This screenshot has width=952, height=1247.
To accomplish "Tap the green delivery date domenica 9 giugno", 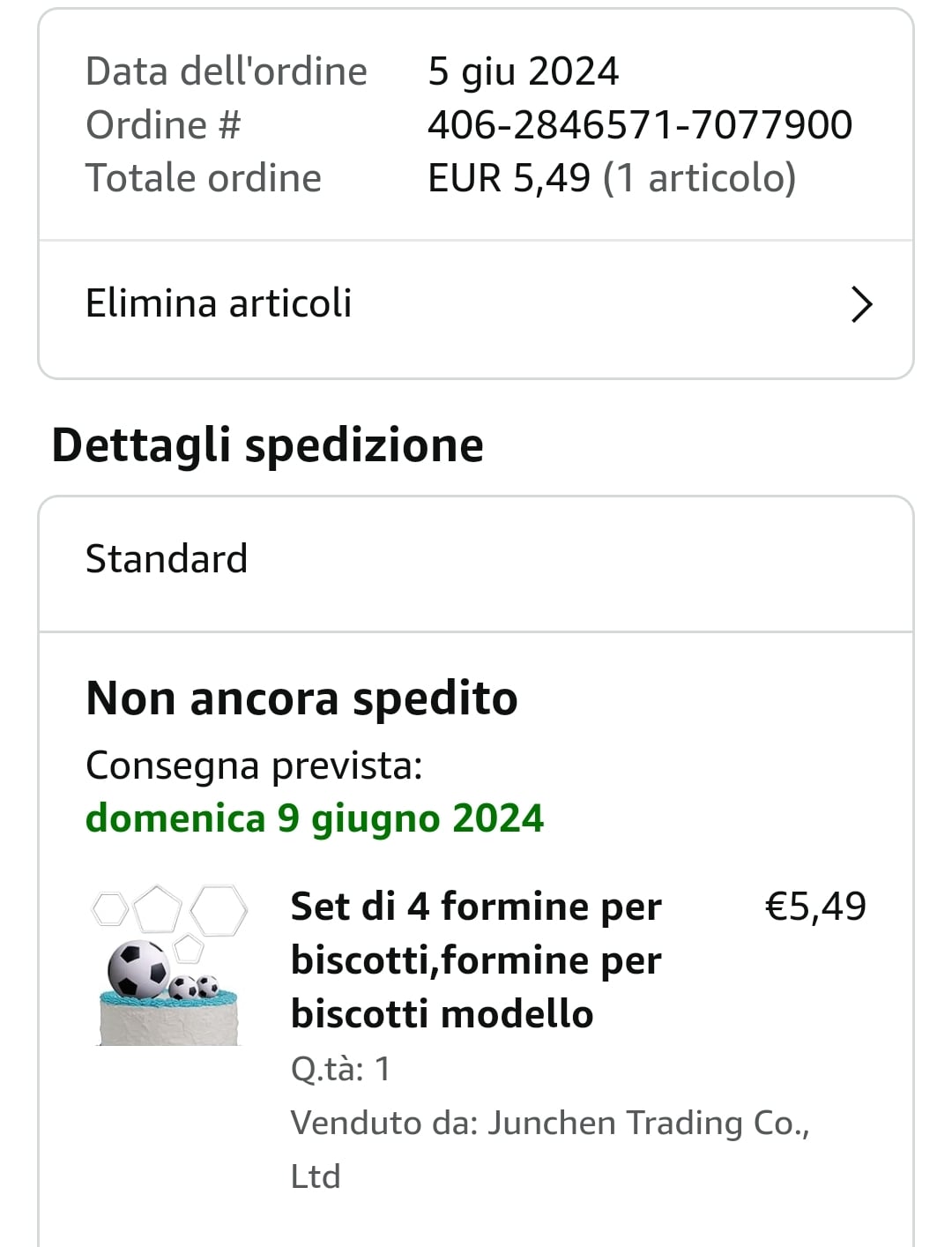I will click(315, 818).
